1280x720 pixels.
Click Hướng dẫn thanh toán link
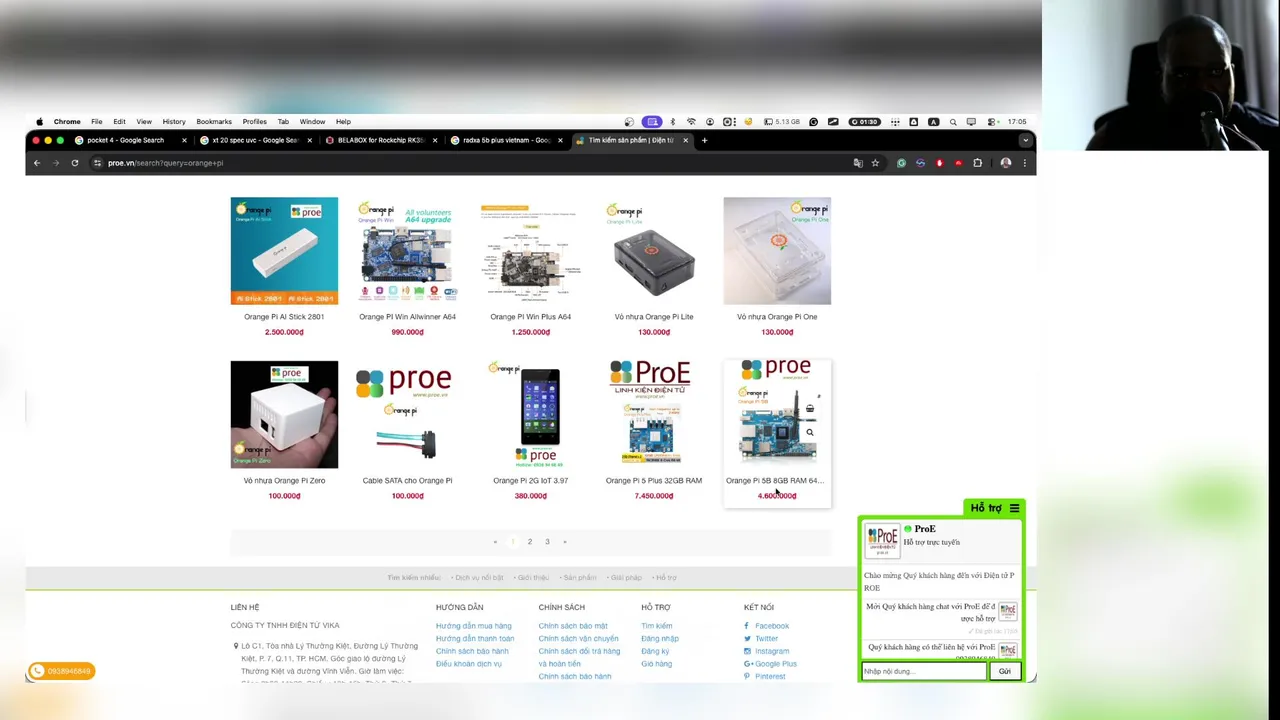(x=475, y=638)
